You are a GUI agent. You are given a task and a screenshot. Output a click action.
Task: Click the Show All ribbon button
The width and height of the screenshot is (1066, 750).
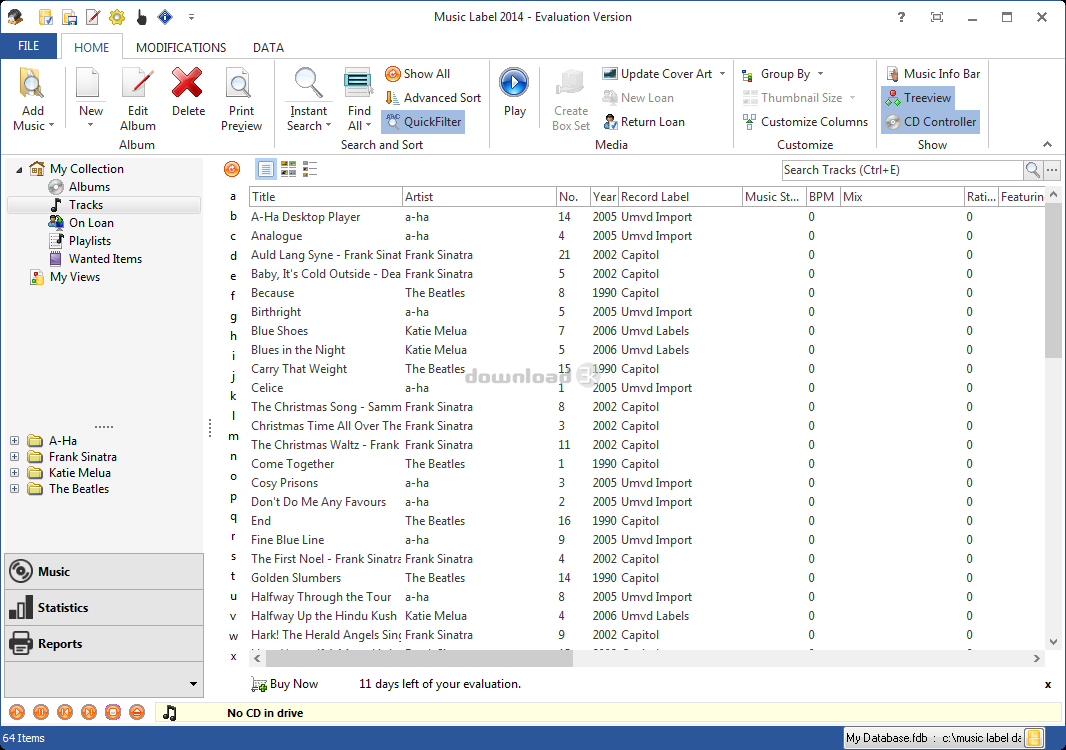pos(417,73)
